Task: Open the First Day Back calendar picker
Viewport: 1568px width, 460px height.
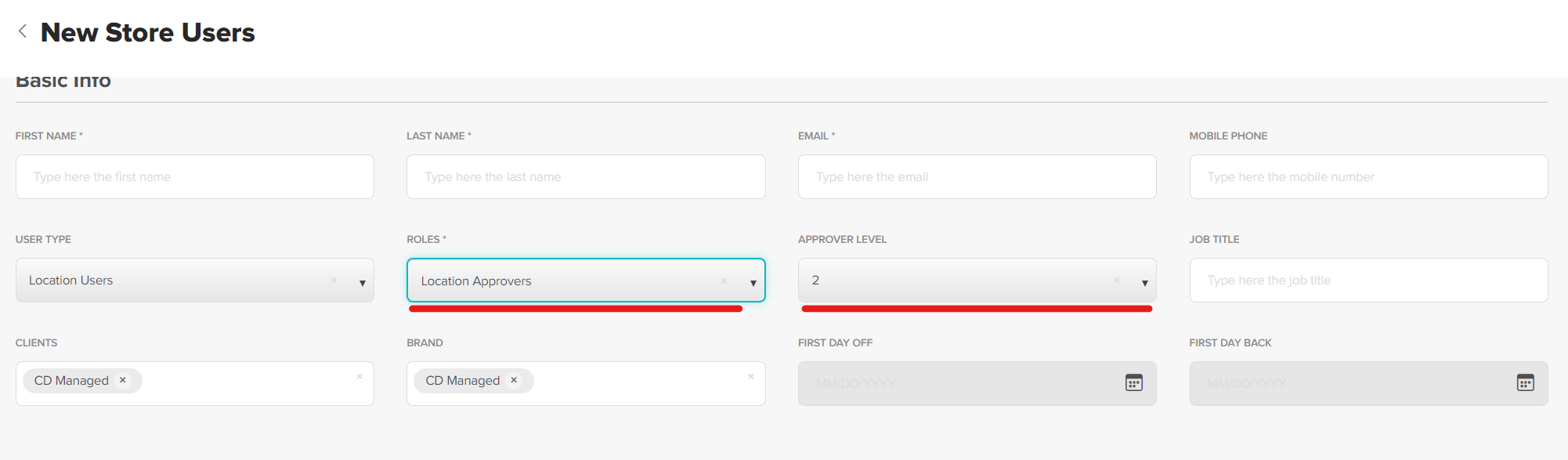Action: click(x=1525, y=382)
